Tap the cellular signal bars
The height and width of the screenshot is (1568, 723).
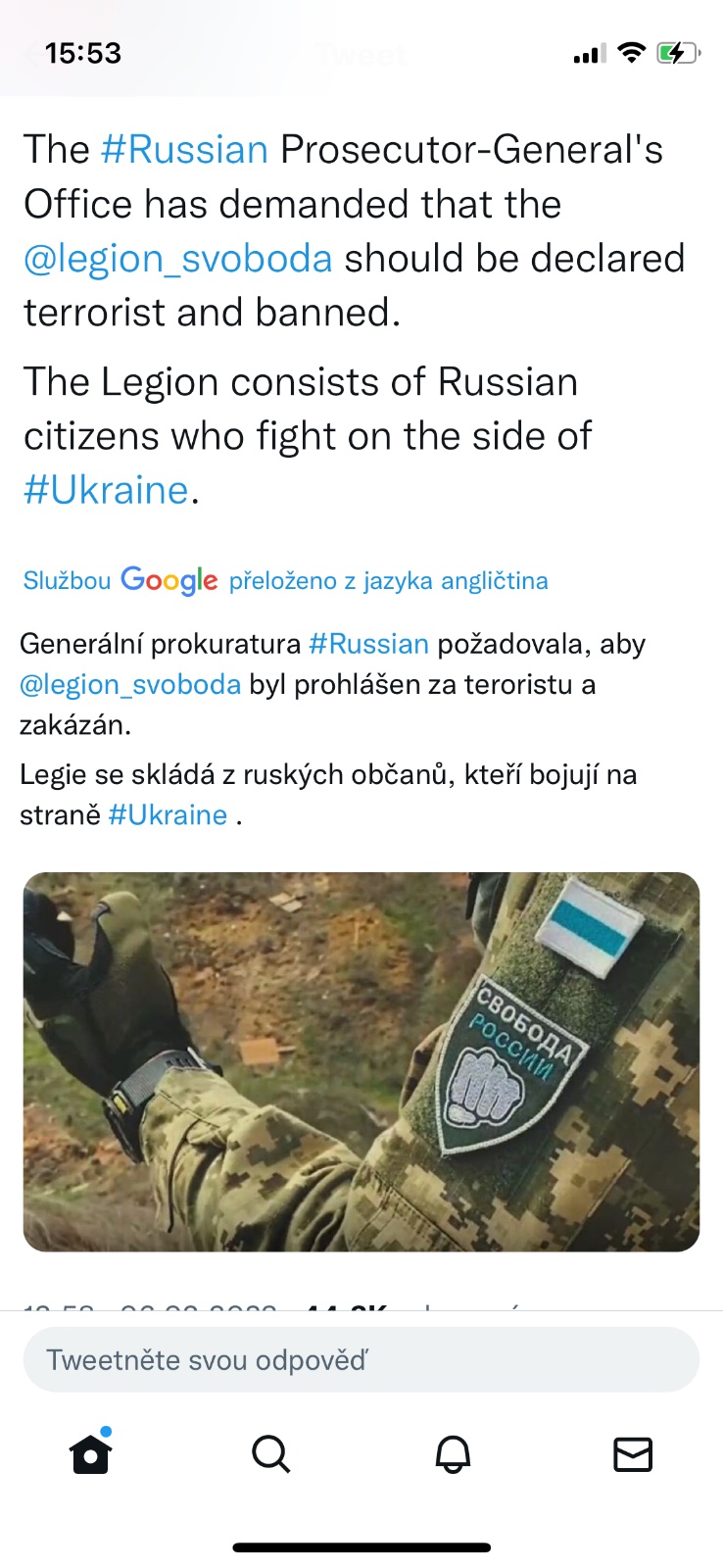coord(590,54)
